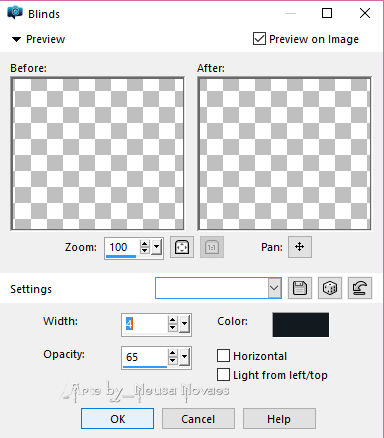The width and height of the screenshot is (384, 438).
Task: Toggle the Preview on Image checkbox
Action: pos(259,39)
